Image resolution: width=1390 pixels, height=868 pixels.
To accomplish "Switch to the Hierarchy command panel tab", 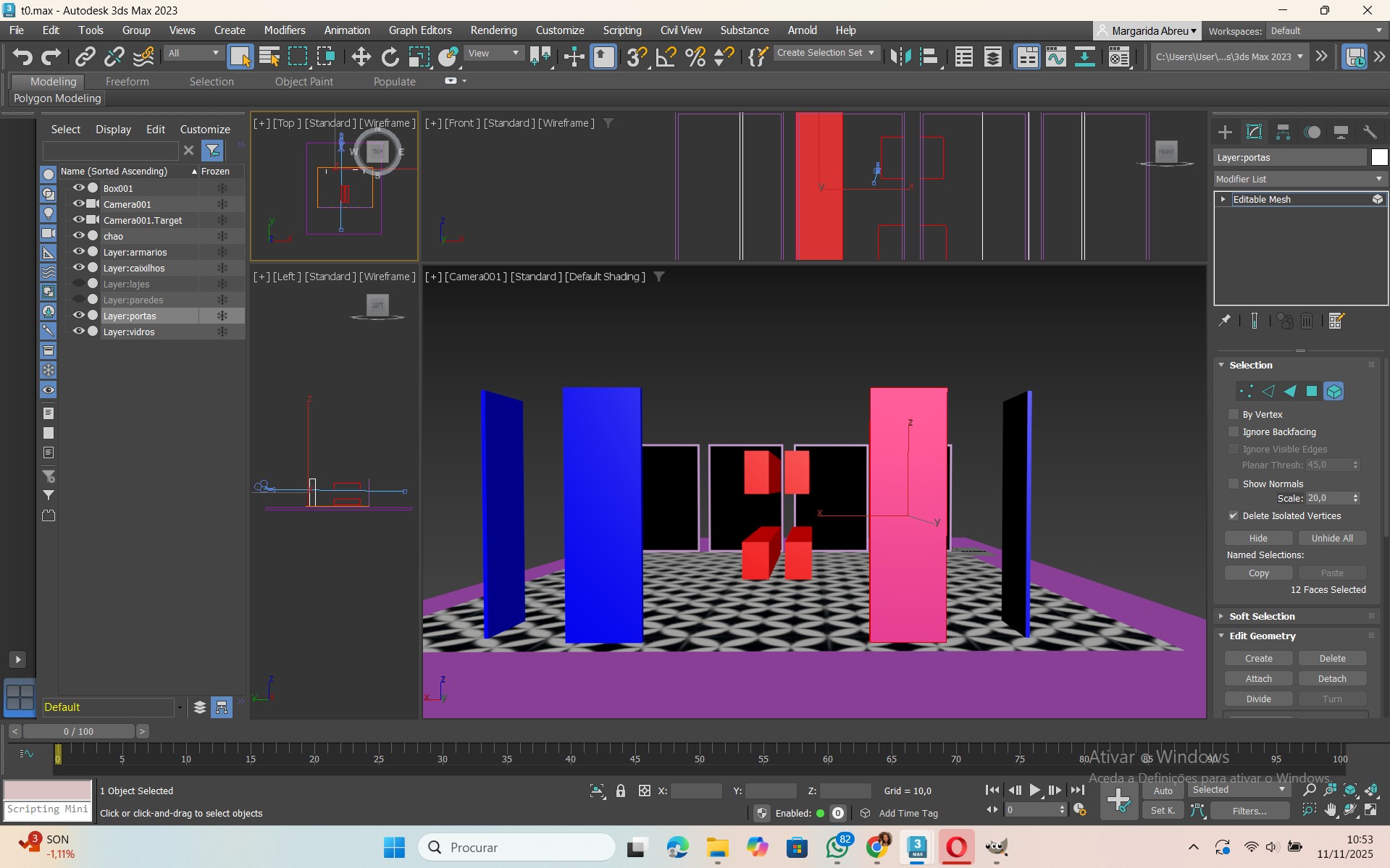I will [x=1283, y=132].
